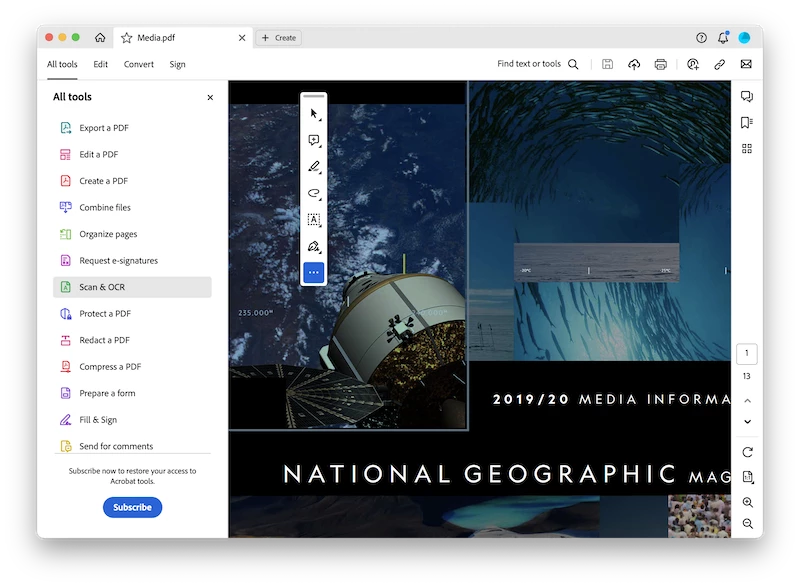Choose the add comment tool in quick toolbar
The width and height of the screenshot is (800, 587).
pos(314,140)
